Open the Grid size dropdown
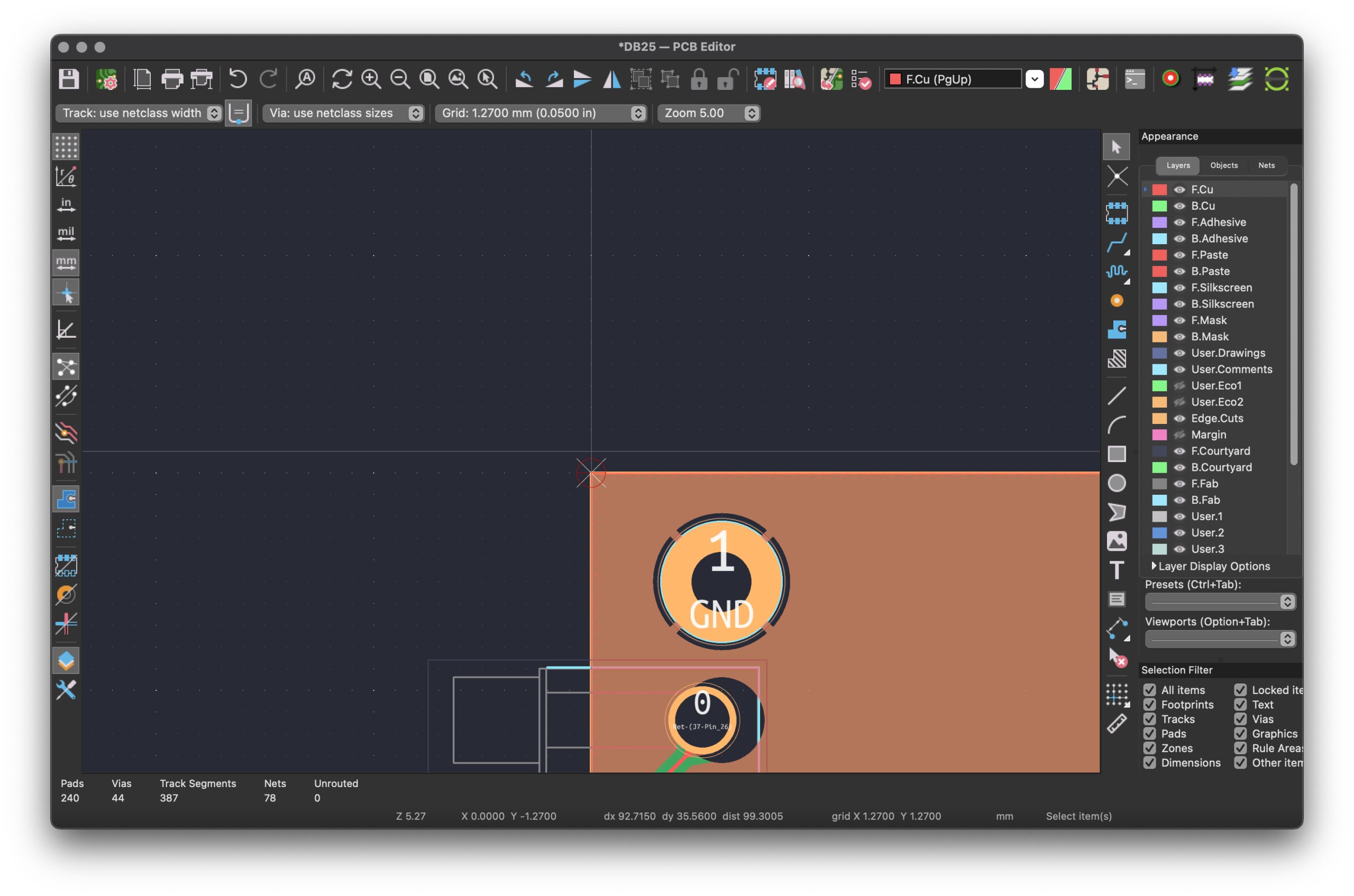The image size is (1354, 896). coord(541,113)
